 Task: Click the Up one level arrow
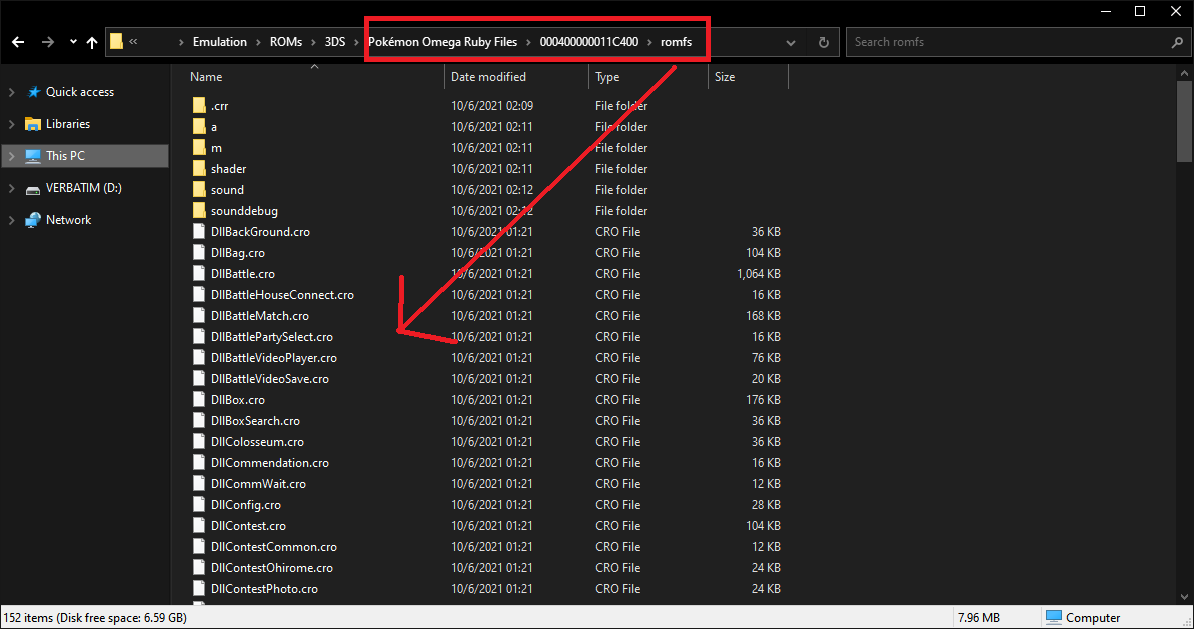[92, 42]
